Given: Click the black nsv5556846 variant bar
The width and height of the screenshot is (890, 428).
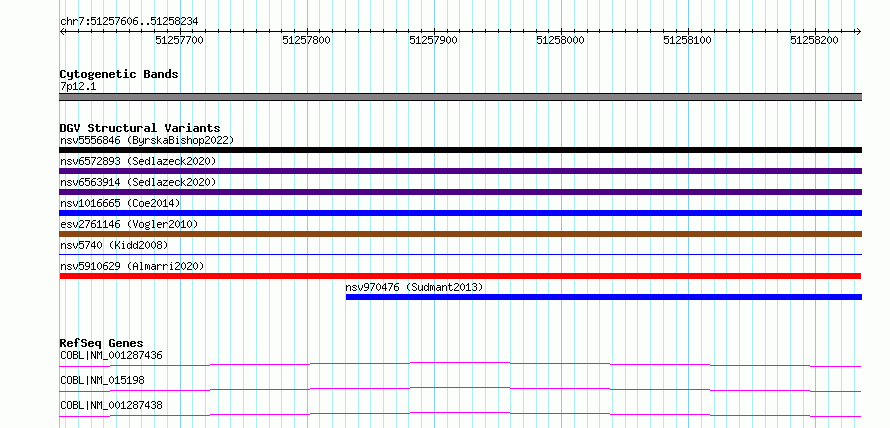Looking at the screenshot, I should (460, 150).
